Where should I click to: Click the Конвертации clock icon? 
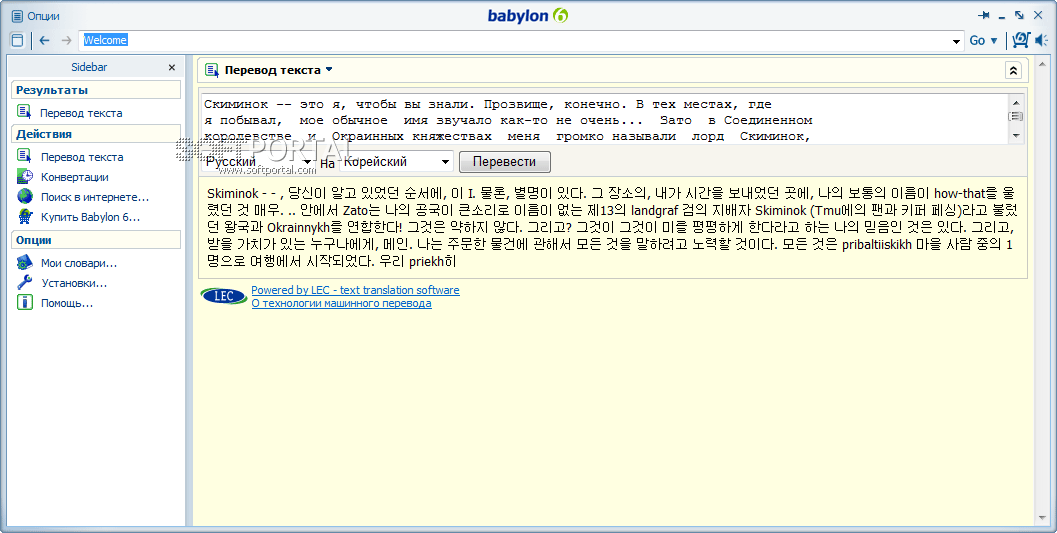(x=25, y=177)
